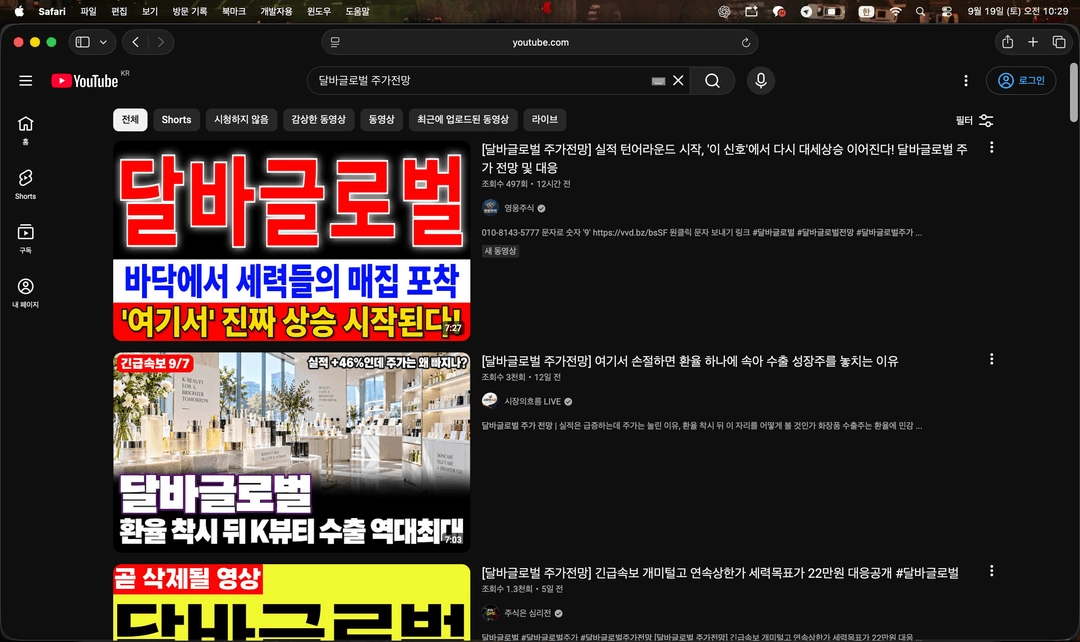
Task: Select the 최근에 업로드된 동영상 chip
Action: tap(463, 120)
